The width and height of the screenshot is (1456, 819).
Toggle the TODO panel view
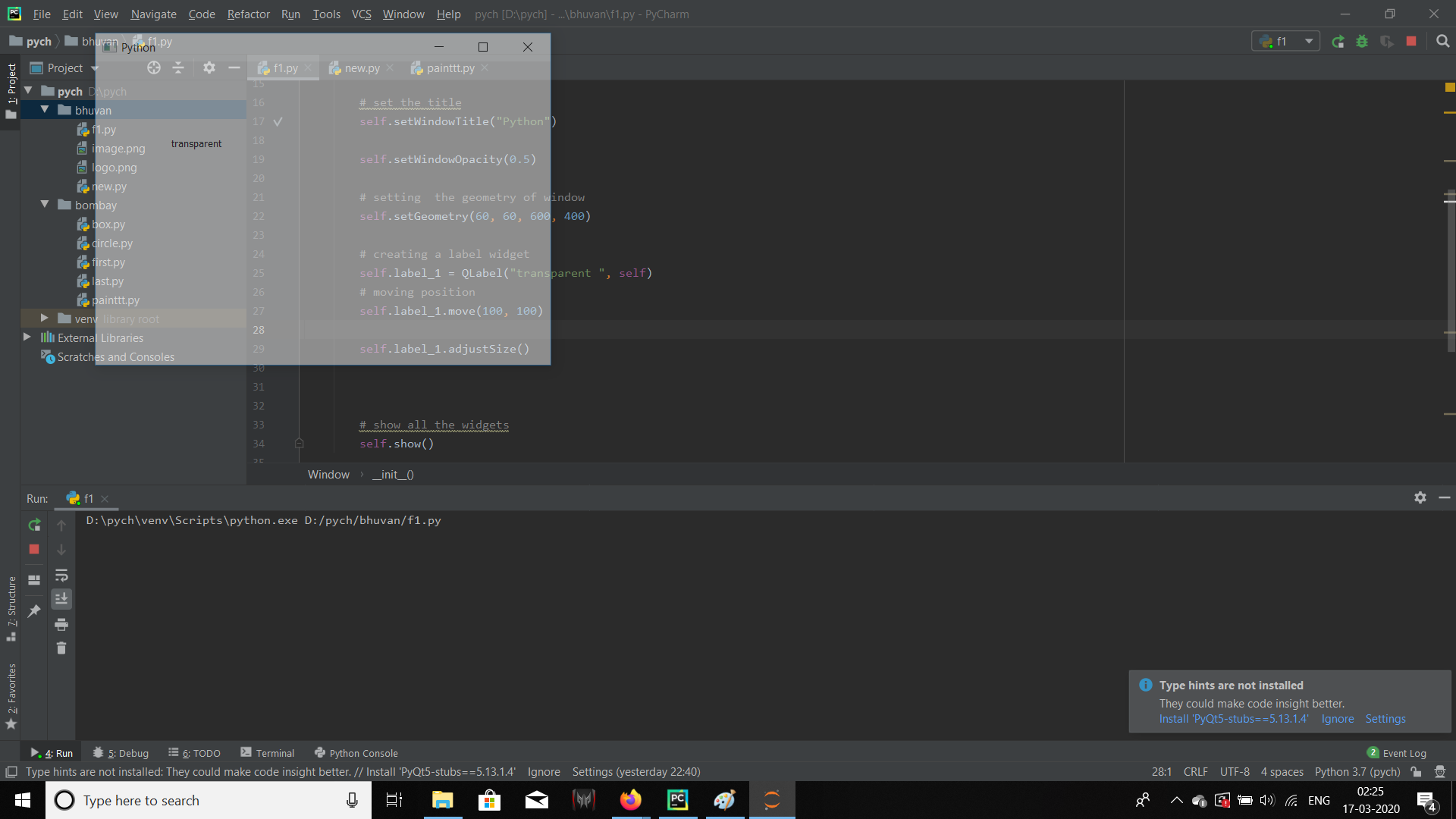(x=195, y=752)
